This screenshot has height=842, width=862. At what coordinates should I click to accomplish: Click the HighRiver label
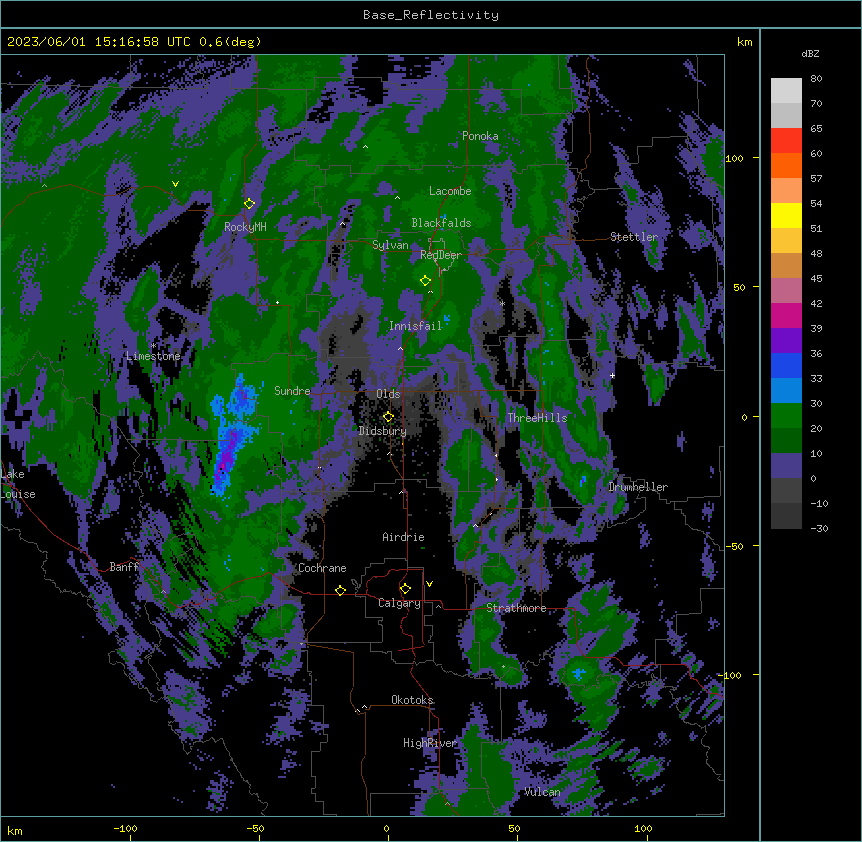[430, 743]
